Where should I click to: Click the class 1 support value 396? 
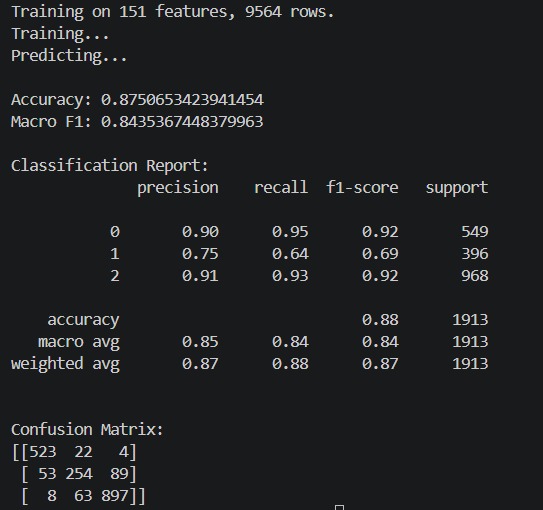click(x=475, y=254)
